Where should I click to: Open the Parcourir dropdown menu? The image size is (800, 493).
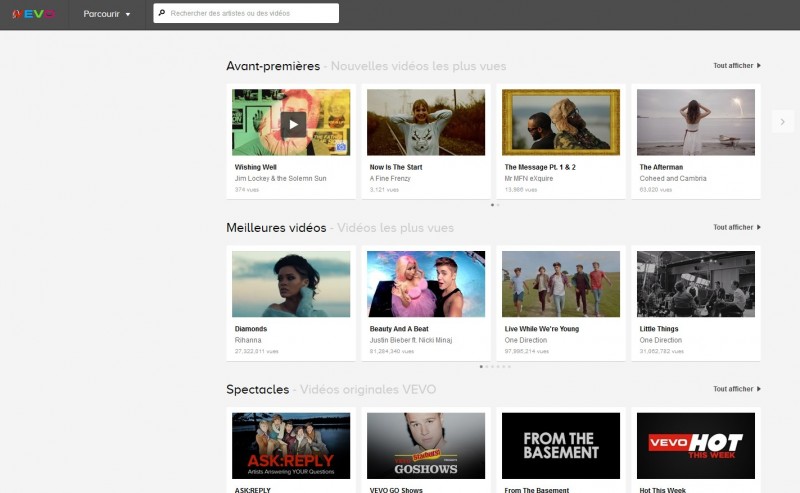pos(107,14)
